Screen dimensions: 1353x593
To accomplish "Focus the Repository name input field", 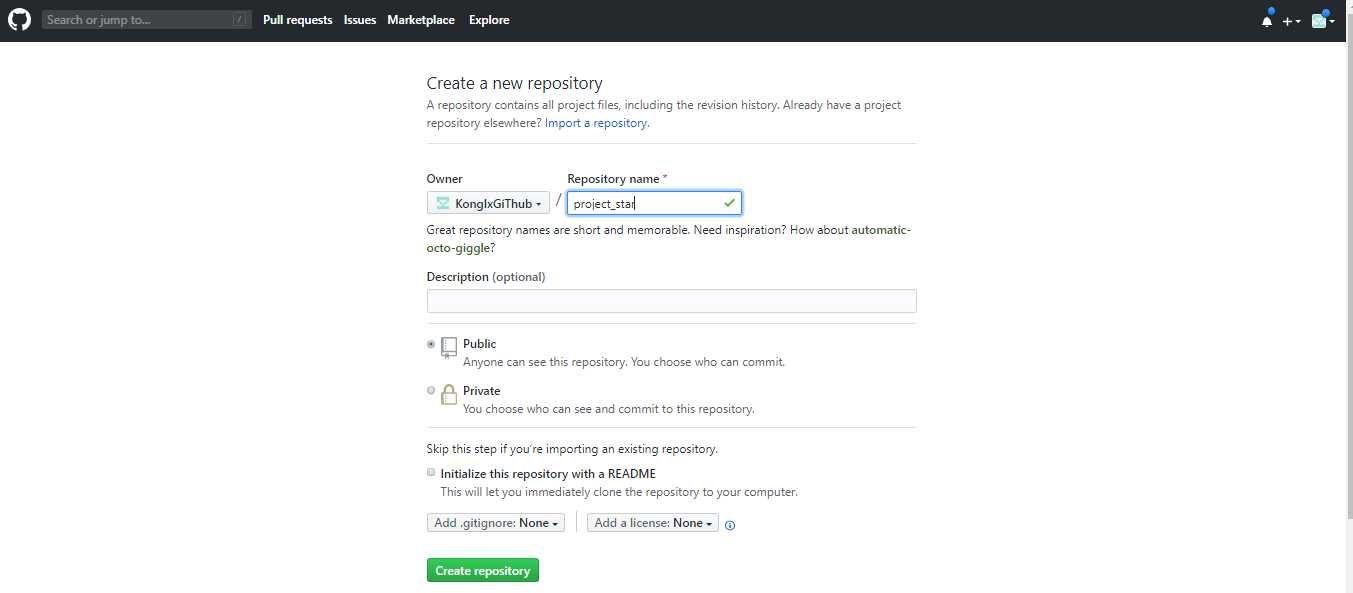I will [646, 204].
